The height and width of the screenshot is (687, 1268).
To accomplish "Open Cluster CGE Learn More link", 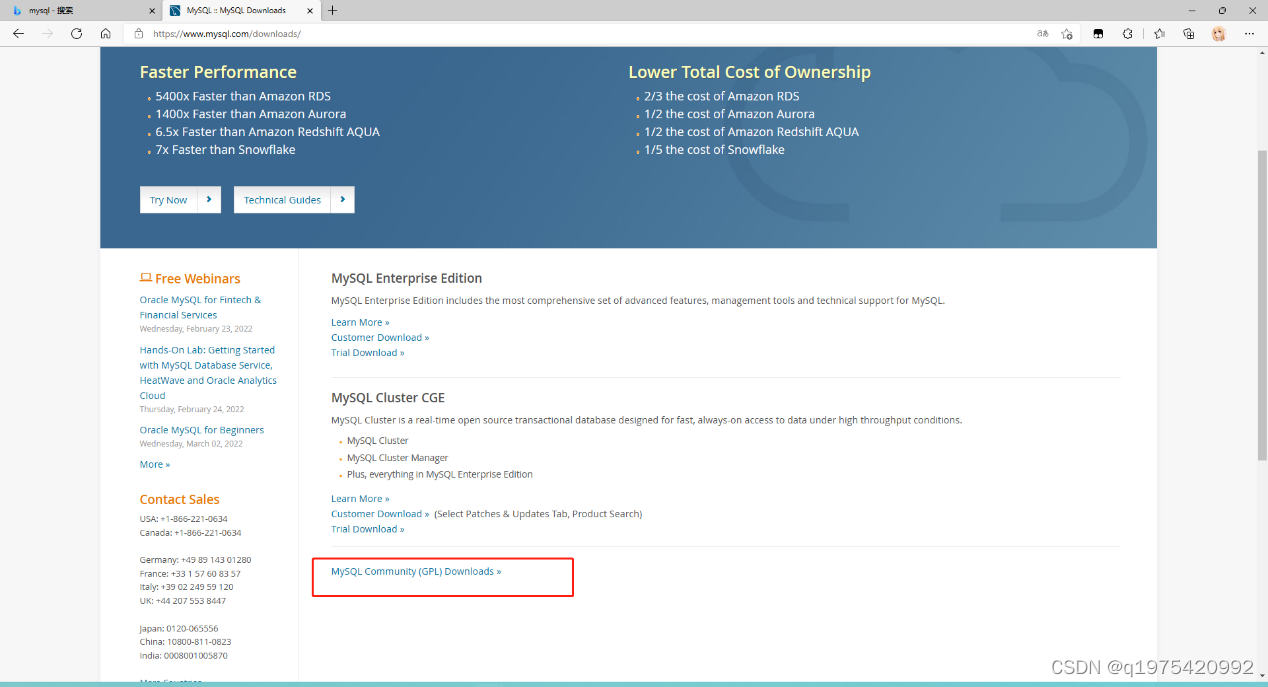I will (360, 498).
